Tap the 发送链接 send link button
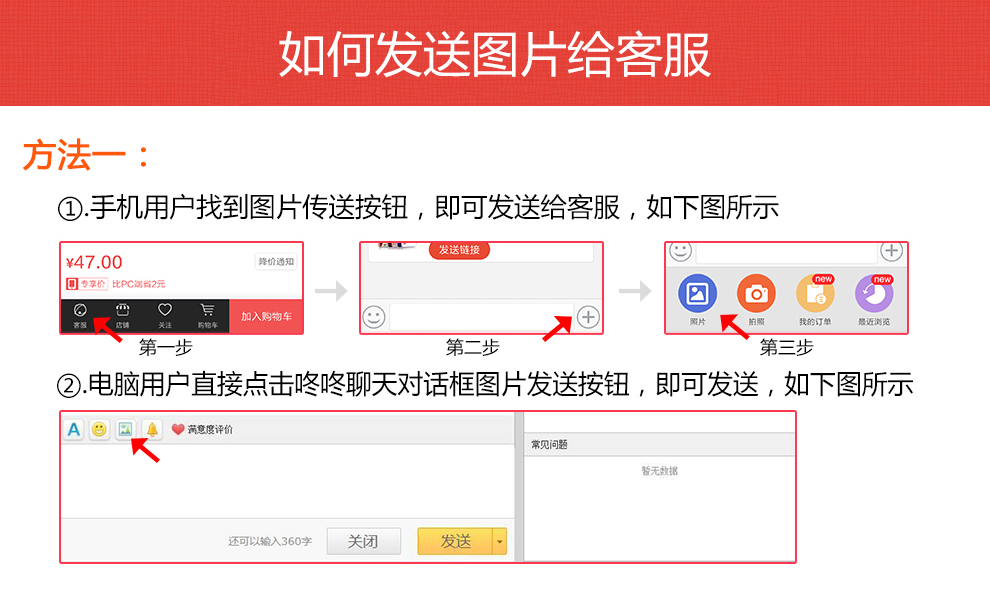This screenshot has height=600, width=990. coord(459,249)
